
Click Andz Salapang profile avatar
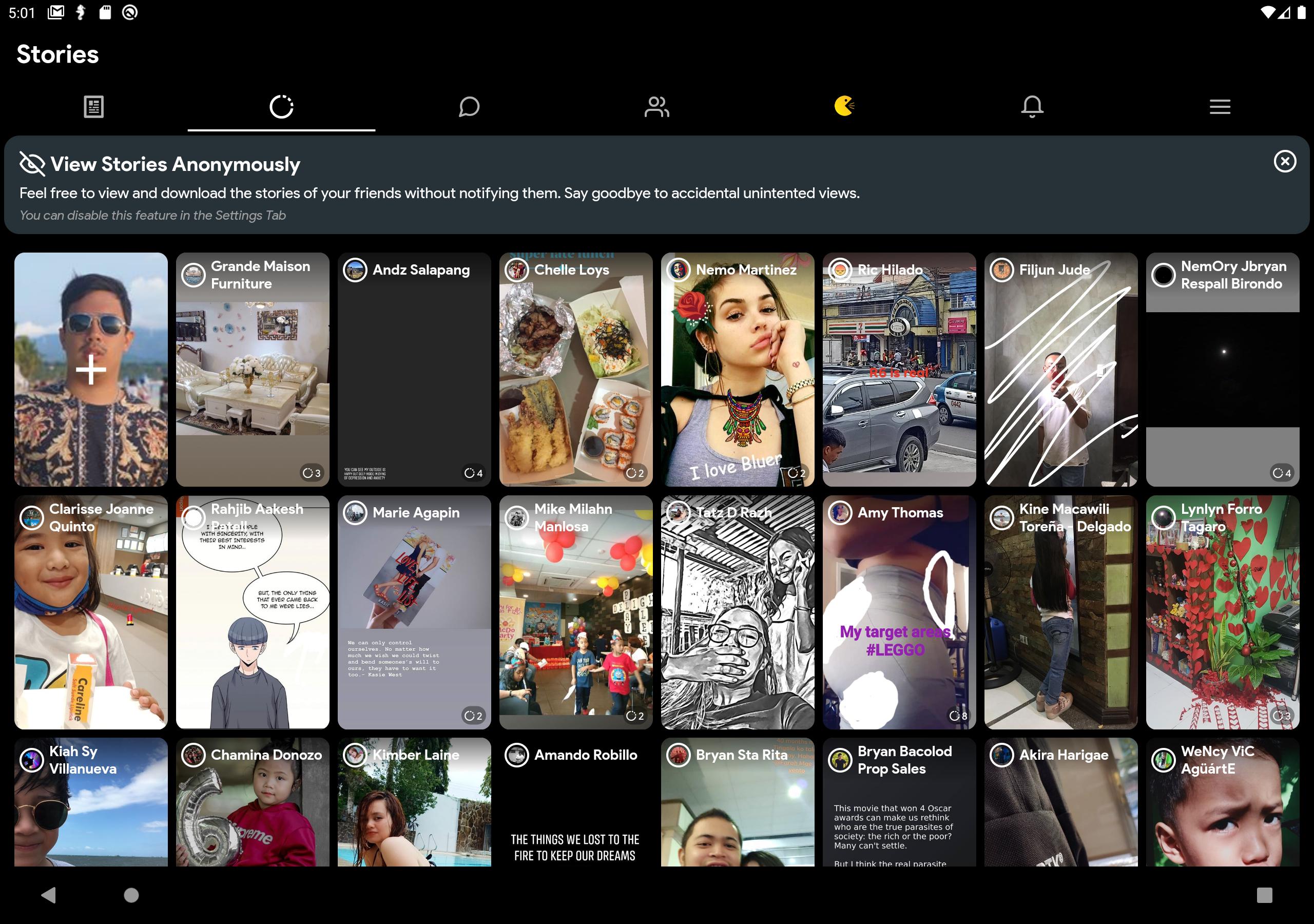click(355, 269)
